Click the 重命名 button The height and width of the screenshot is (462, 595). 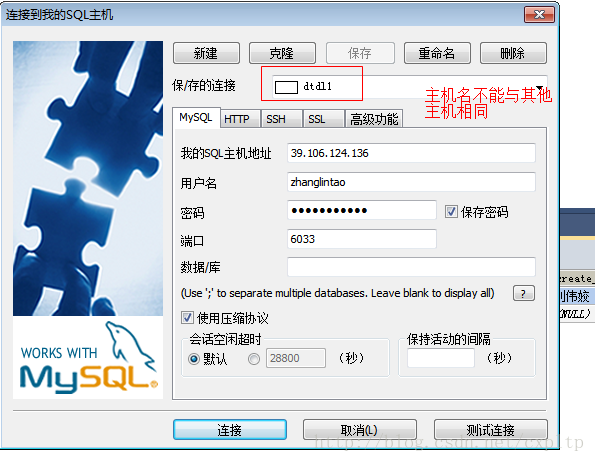pos(437,53)
